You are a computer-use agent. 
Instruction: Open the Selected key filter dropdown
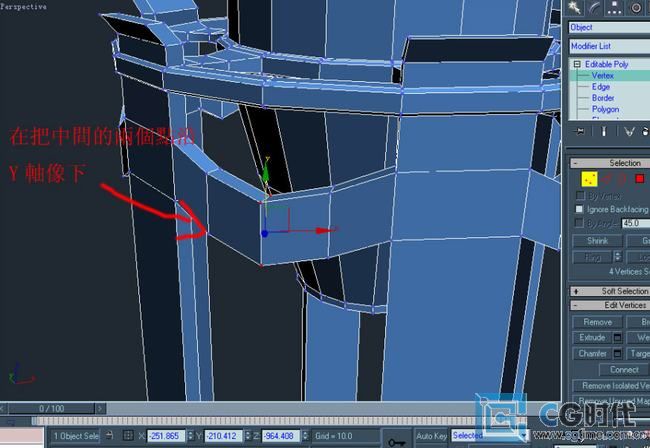[490, 435]
